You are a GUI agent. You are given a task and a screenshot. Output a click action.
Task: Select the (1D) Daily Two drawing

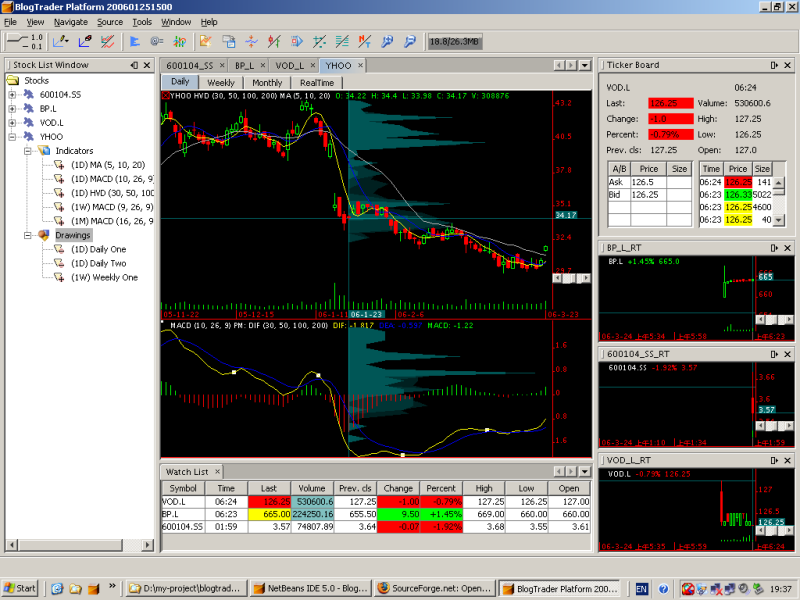98,263
